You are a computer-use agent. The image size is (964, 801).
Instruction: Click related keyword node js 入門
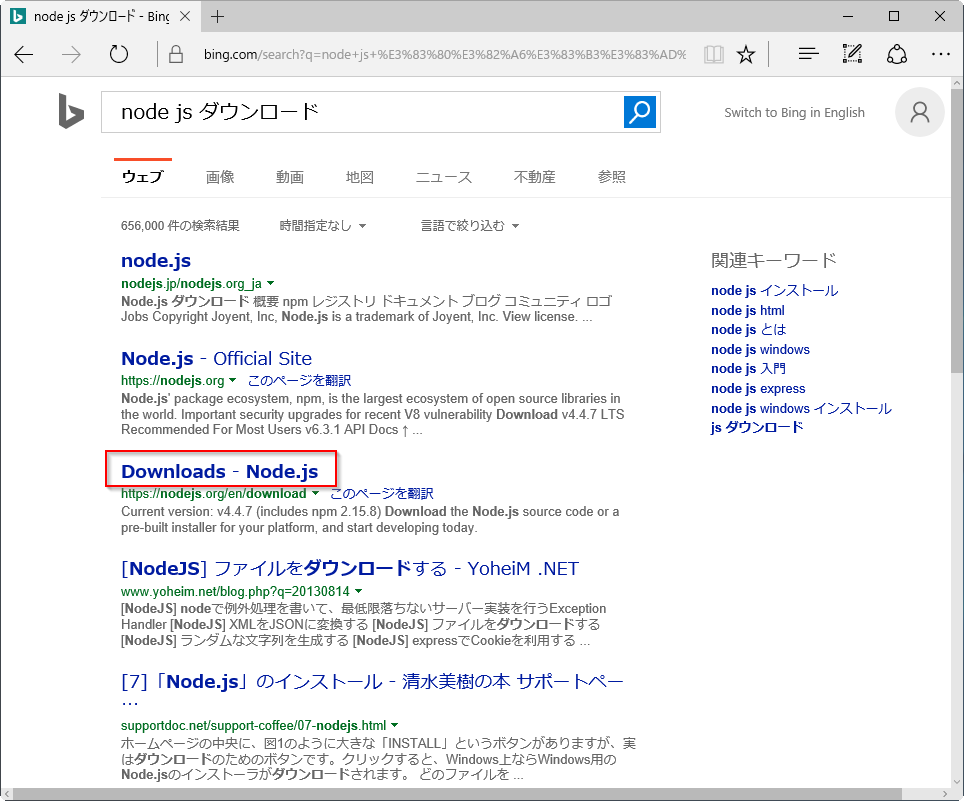pos(748,368)
